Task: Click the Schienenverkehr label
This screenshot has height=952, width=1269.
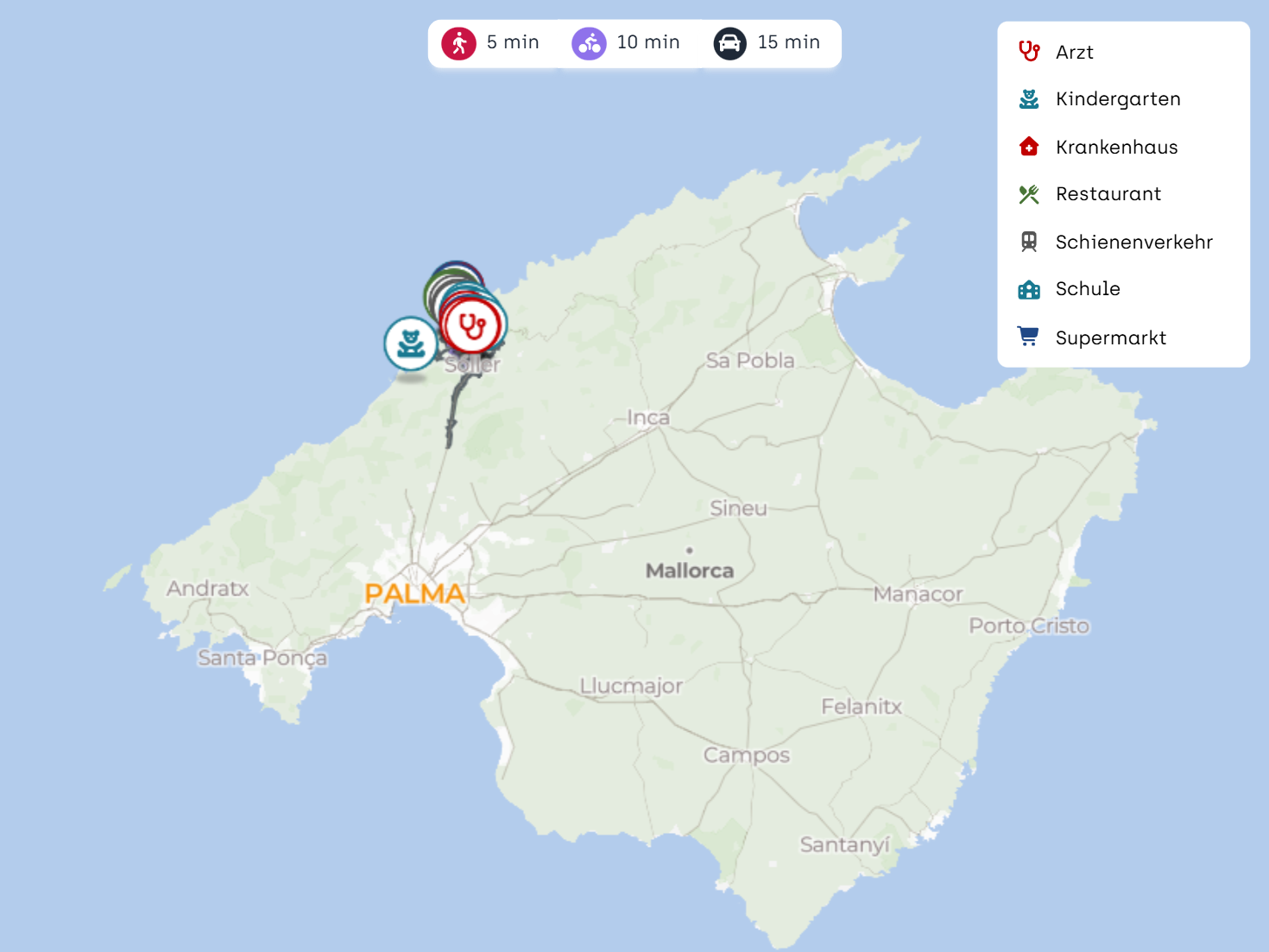Action: [1133, 242]
